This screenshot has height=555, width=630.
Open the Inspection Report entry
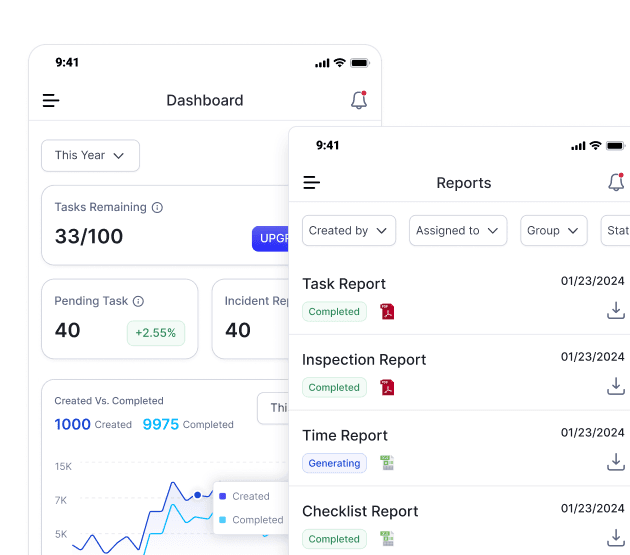364,360
